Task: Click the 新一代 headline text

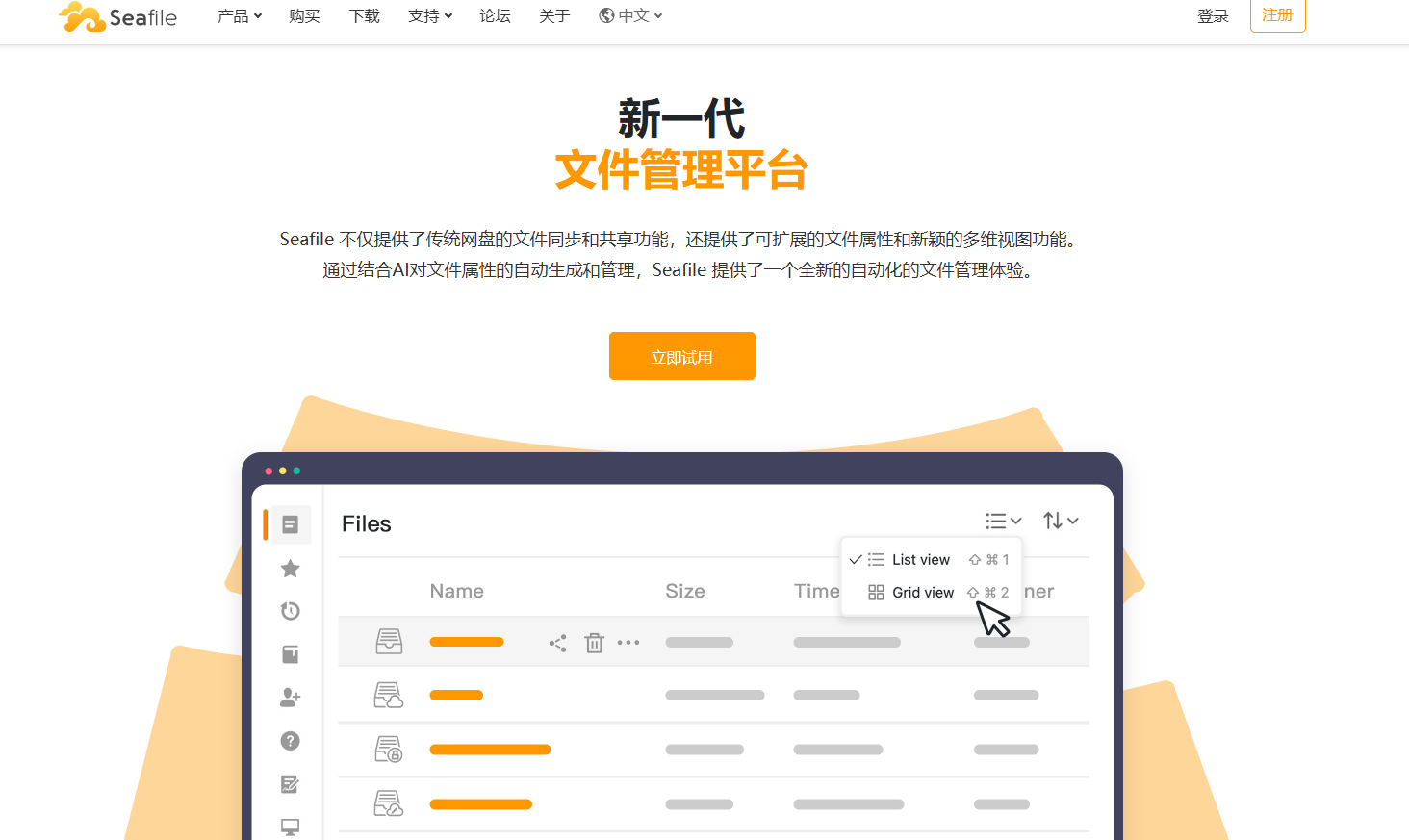Action: point(681,118)
